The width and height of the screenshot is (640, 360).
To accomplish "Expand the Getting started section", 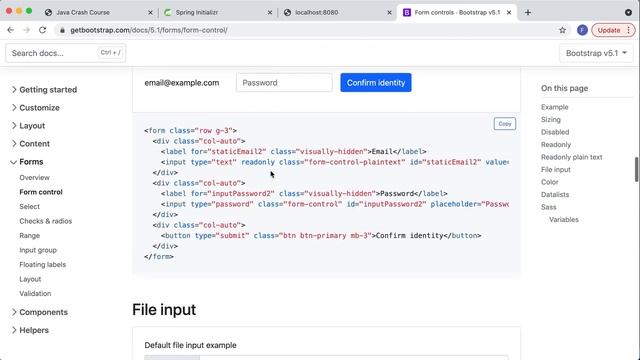I will (x=44, y=90).
